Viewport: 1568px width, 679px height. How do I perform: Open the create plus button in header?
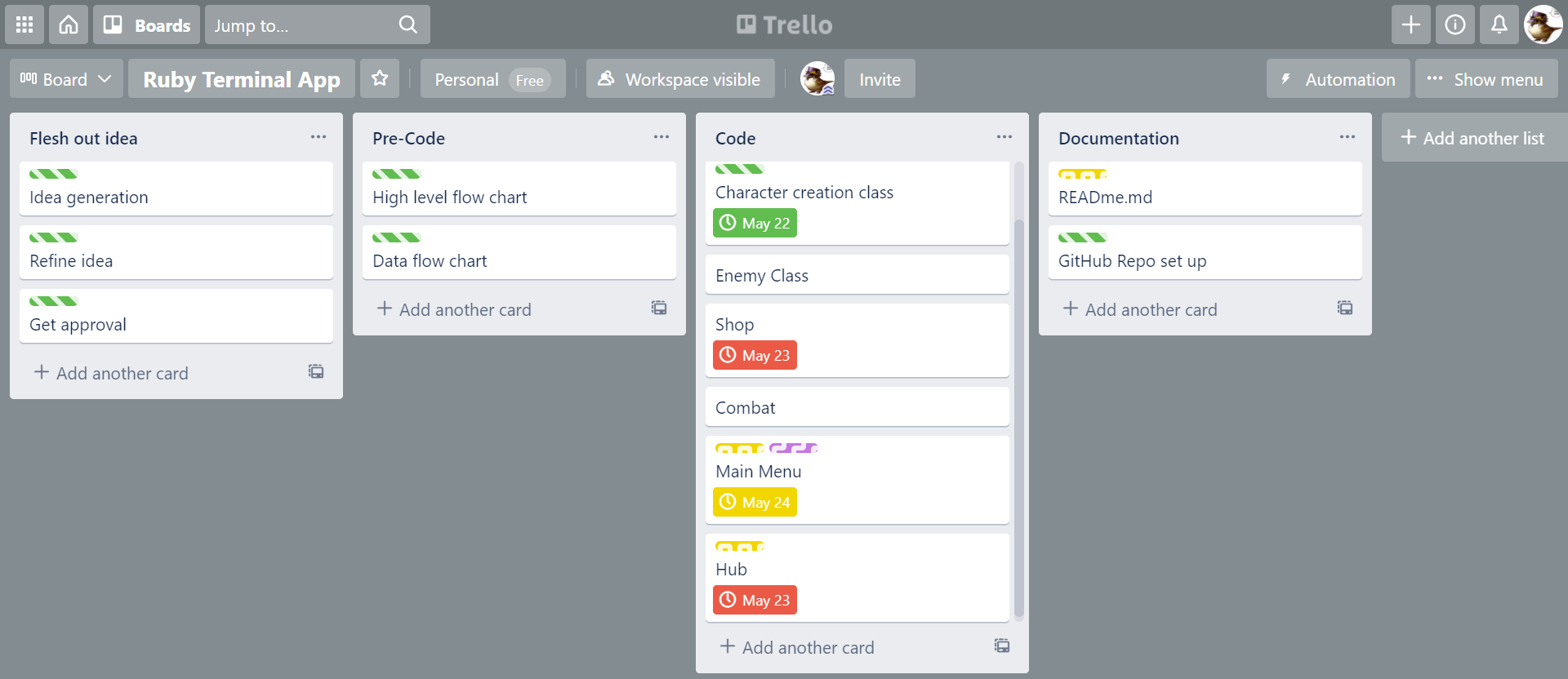(1411, 24)
